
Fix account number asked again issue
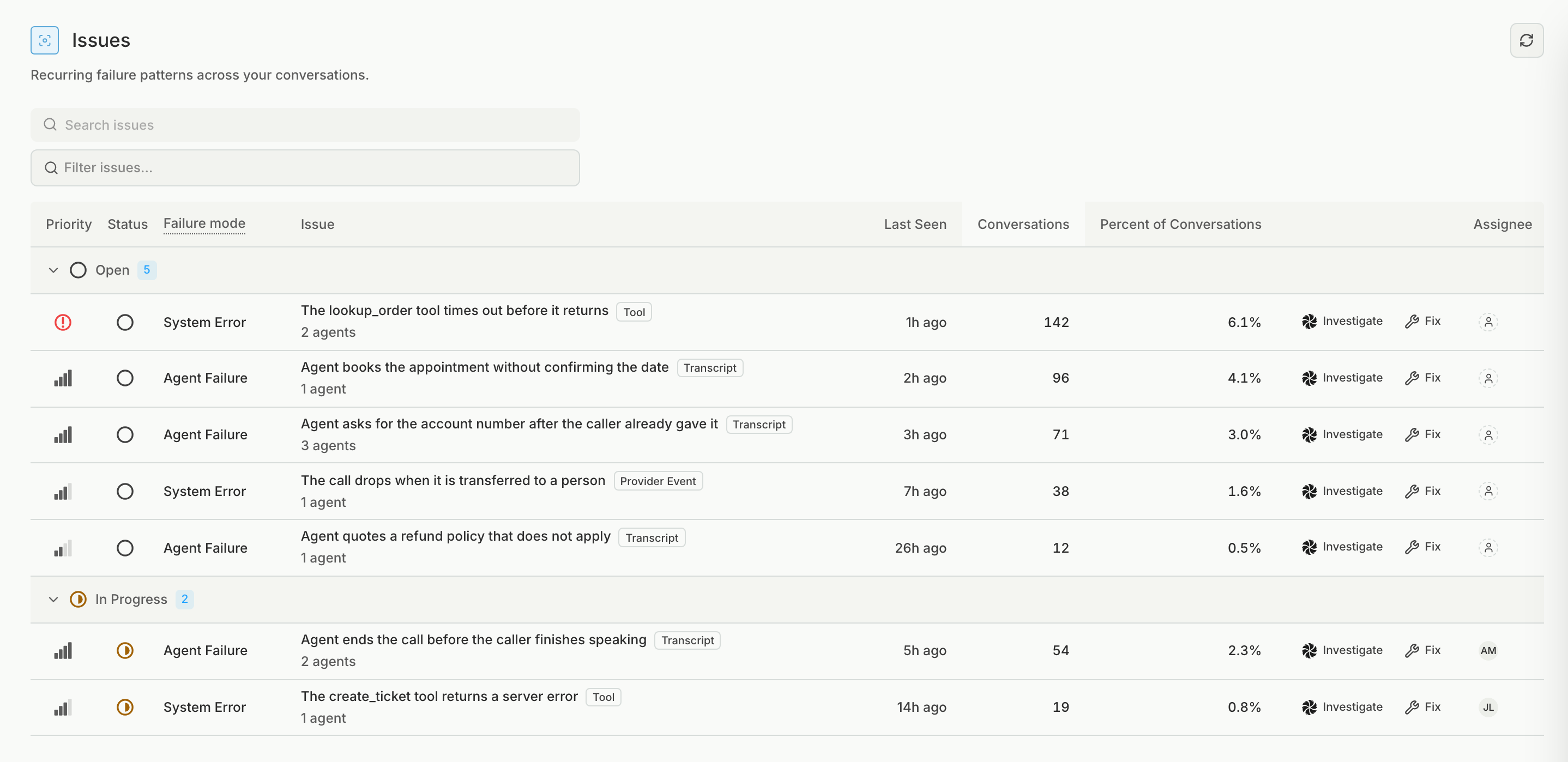pos(1422,434)
